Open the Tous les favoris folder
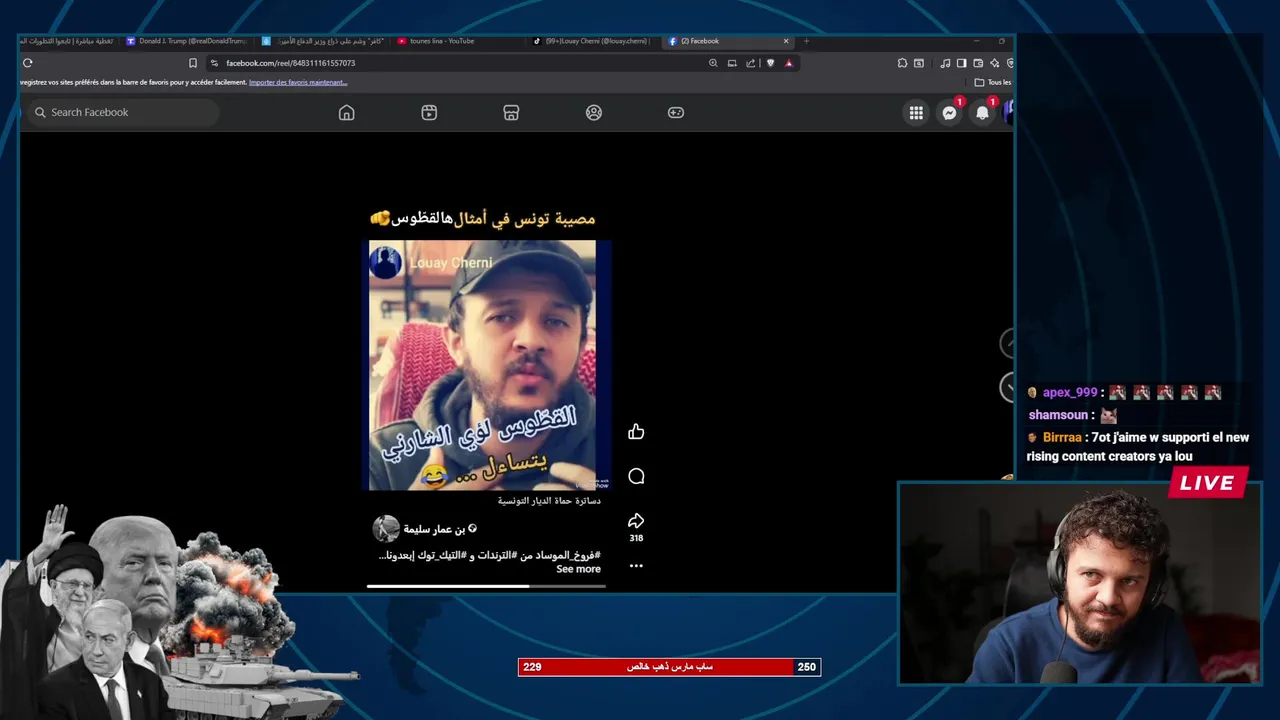The width and height of the screenshot is (1280, 720). (x=993, y=82)
